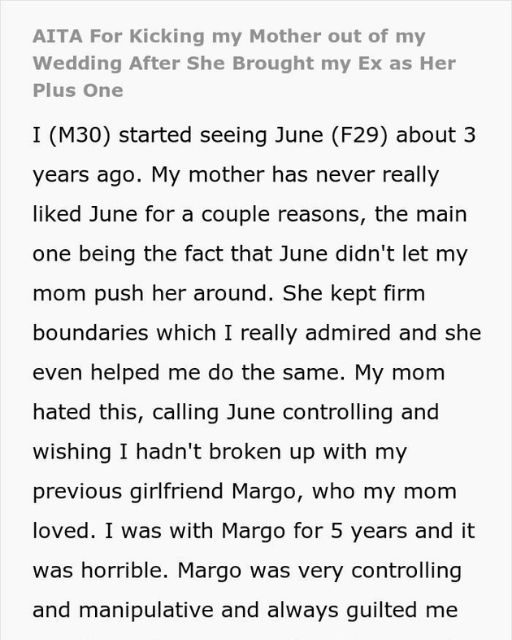
Task: Click the words "was horrible."
Action: click(x=100, y=570)
